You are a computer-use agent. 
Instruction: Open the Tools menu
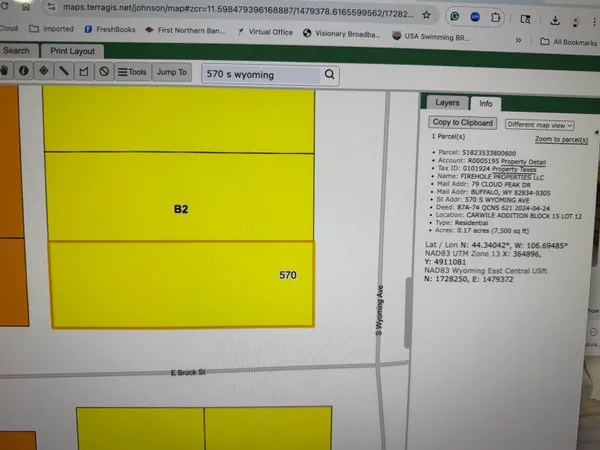point(132,72)
